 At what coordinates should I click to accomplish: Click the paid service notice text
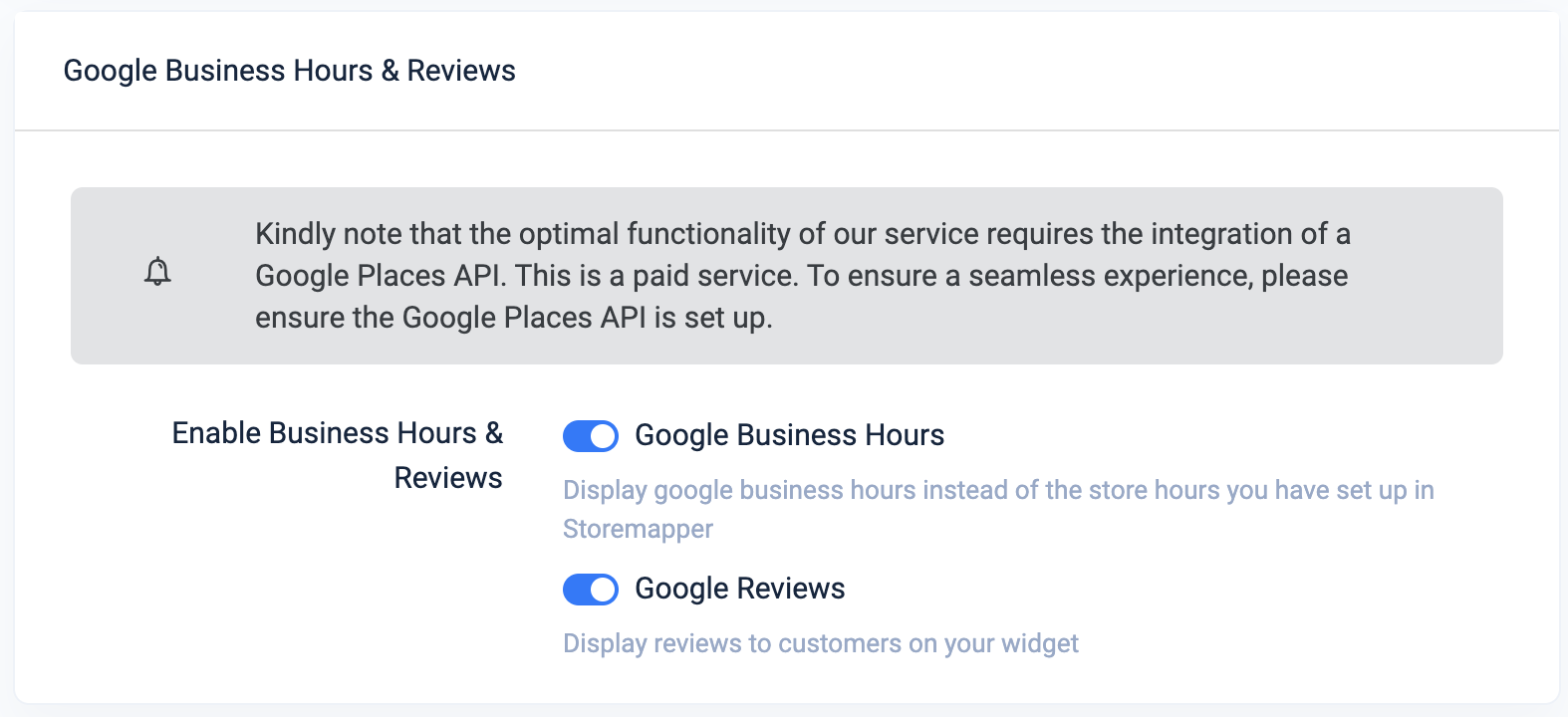click(802, 276)
